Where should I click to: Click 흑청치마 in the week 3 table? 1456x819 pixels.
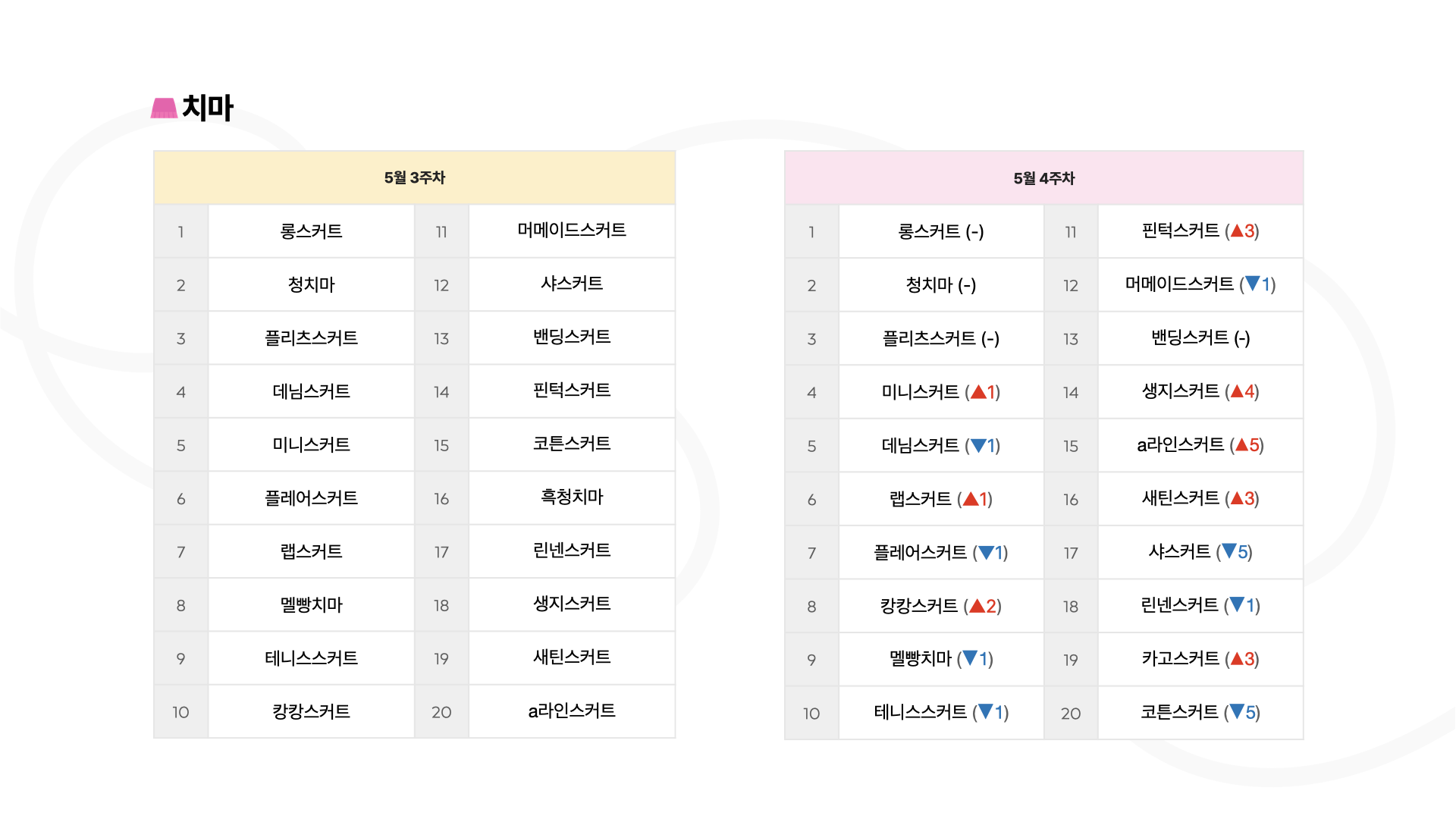572,497
